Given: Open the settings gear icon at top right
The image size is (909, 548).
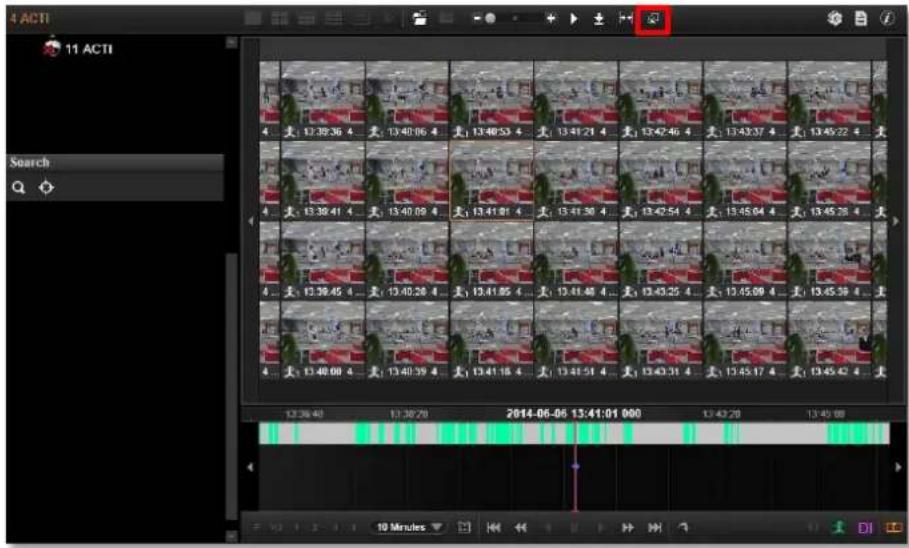Looking at the screenshot, I should (x=835, y=19).
